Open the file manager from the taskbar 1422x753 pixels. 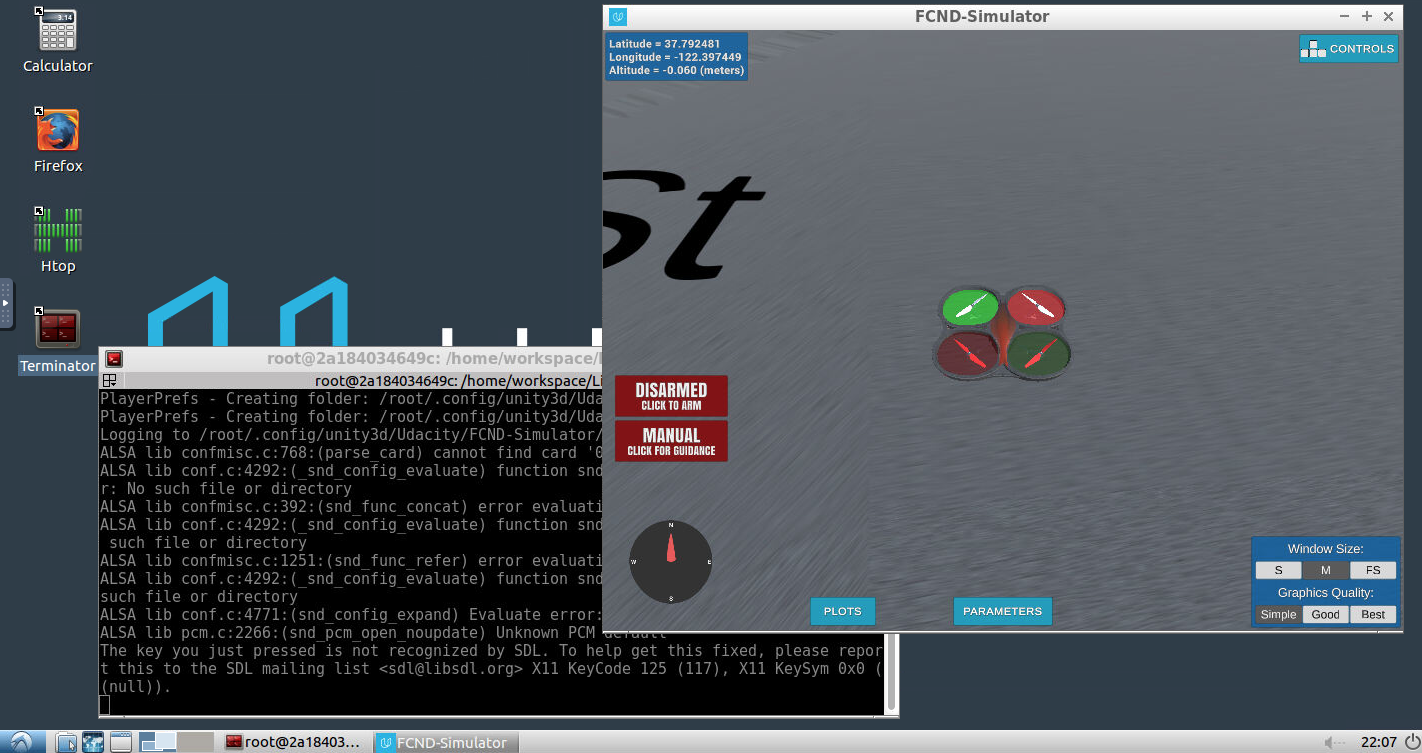click(x=66, y=742)
